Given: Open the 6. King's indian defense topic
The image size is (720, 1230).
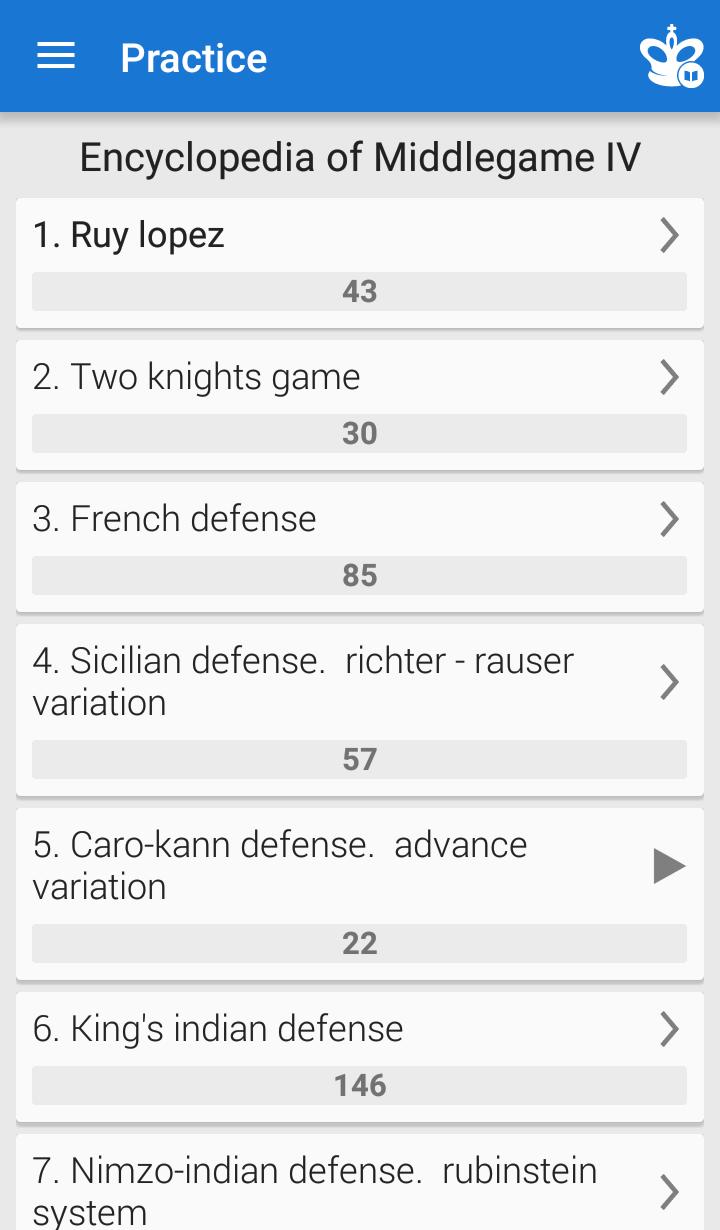Looking at the screenshot, I should tap(218, 1030).
